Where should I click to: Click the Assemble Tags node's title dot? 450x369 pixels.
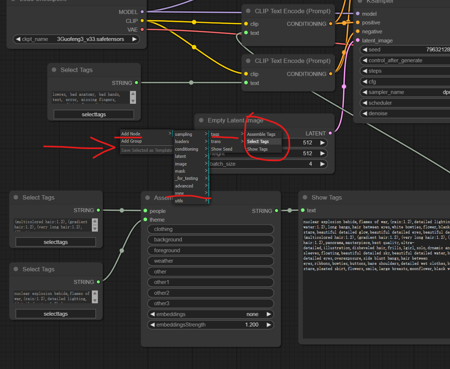coord(147,198)
